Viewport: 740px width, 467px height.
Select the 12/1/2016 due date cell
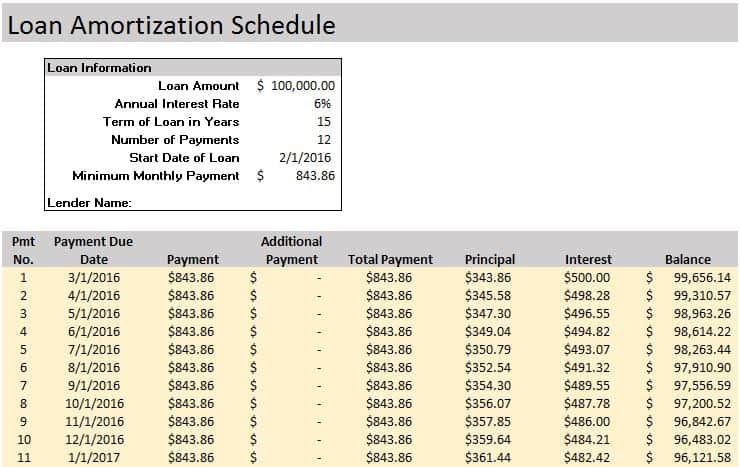point(93,439)
